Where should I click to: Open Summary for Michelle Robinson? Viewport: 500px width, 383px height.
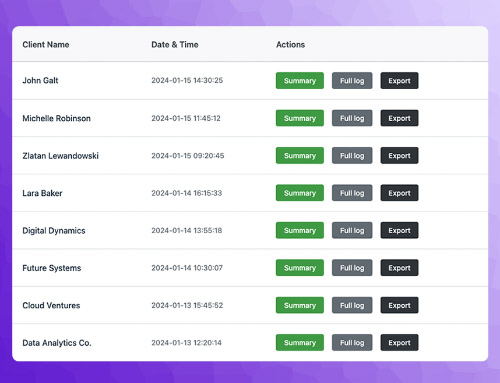tap(300, 118)
